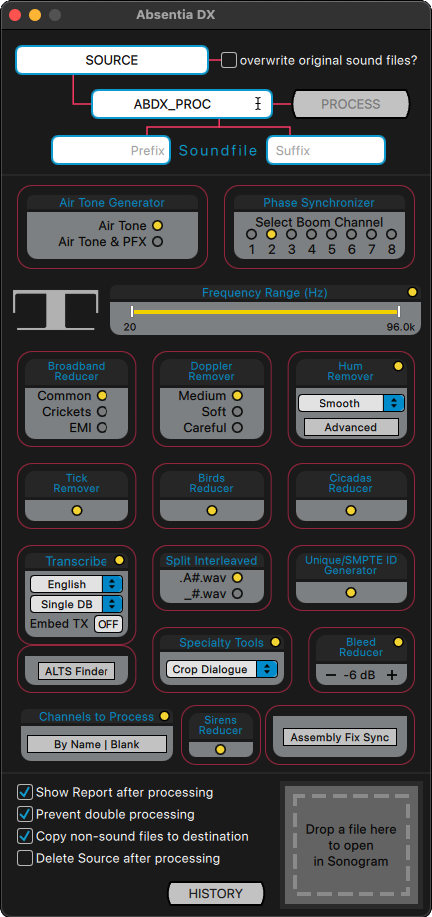Enable the Cicadas Reducer indicator
This screenshot has width=432, height=917.
350,511
